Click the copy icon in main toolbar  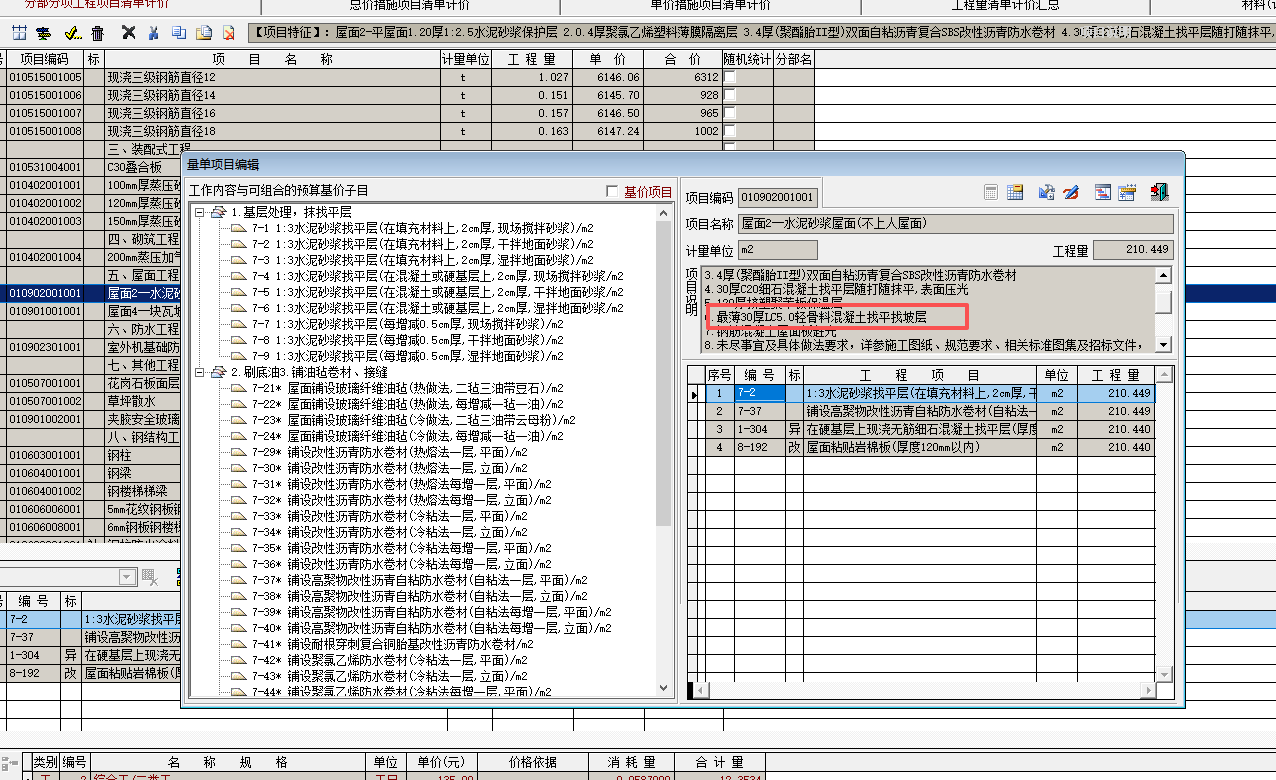(178, 33)
